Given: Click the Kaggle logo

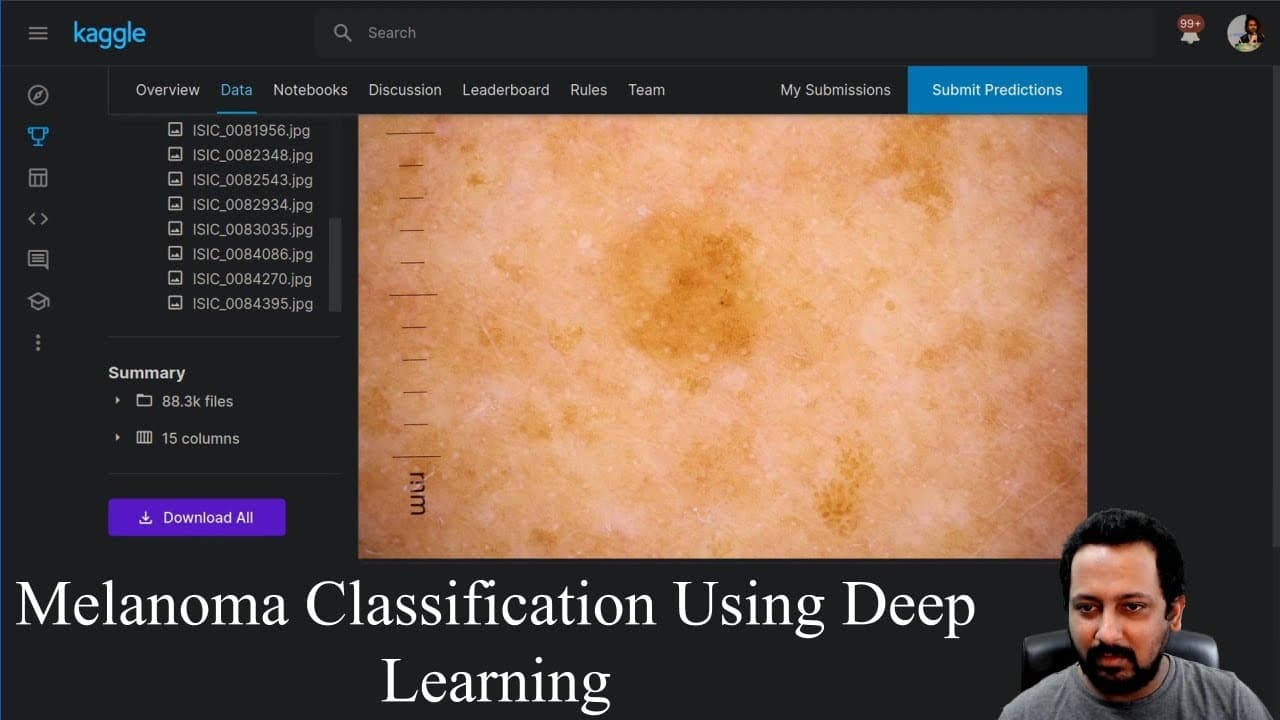Looking at the screenshot, I should pyautogui.click(x=109, y=34).
